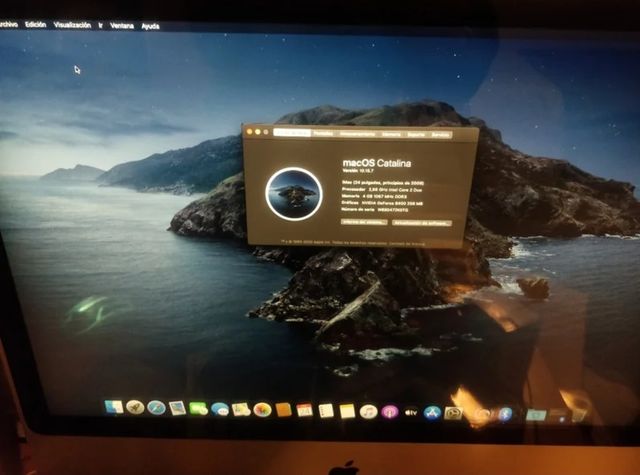The image size is (640, 475).
Task: Click the Procesador Intel Core 2 Duo line
Action: (382, 190)
